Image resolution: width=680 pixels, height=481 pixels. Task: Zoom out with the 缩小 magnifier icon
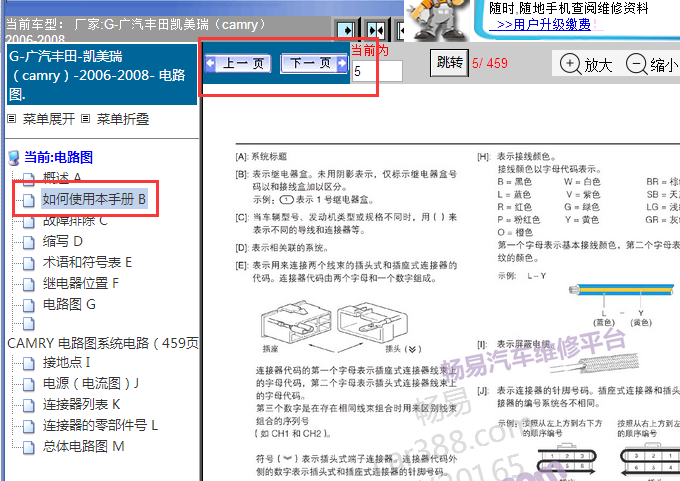pyautogui.click(x=636, y=64)
